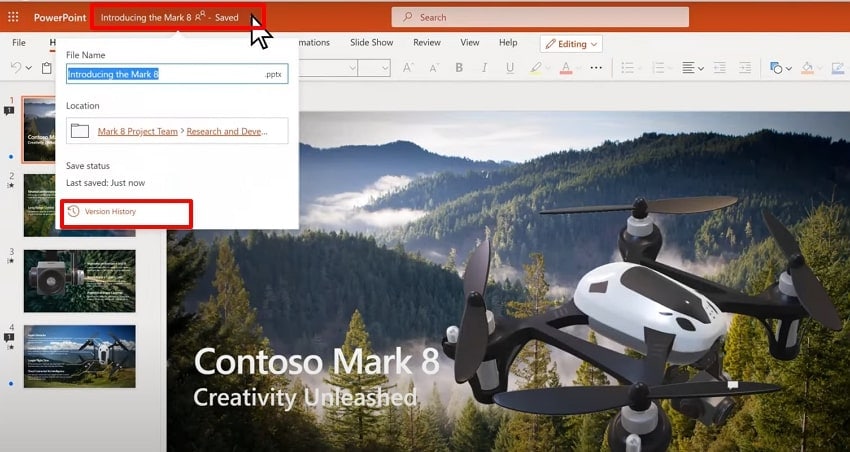Screen dimensions: 850x452
Task: Click the PowerPoint app name
Action: pos(60,17)
